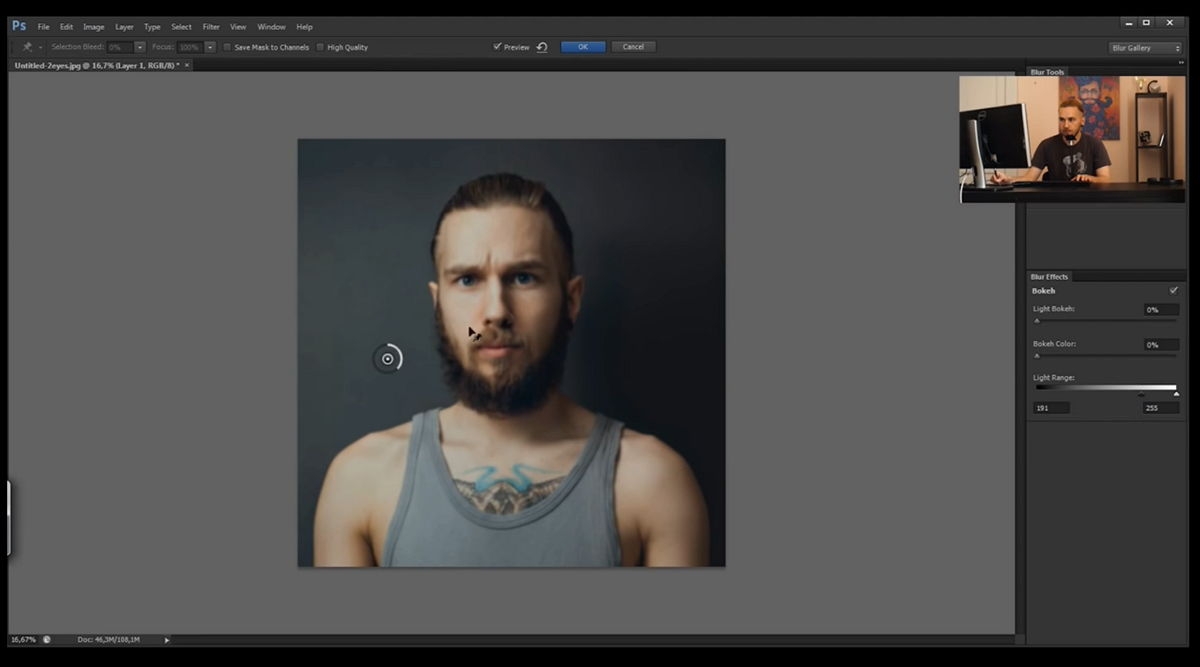
Task: Click the Bokeh Color: label
Action: tap(1054, 344)
